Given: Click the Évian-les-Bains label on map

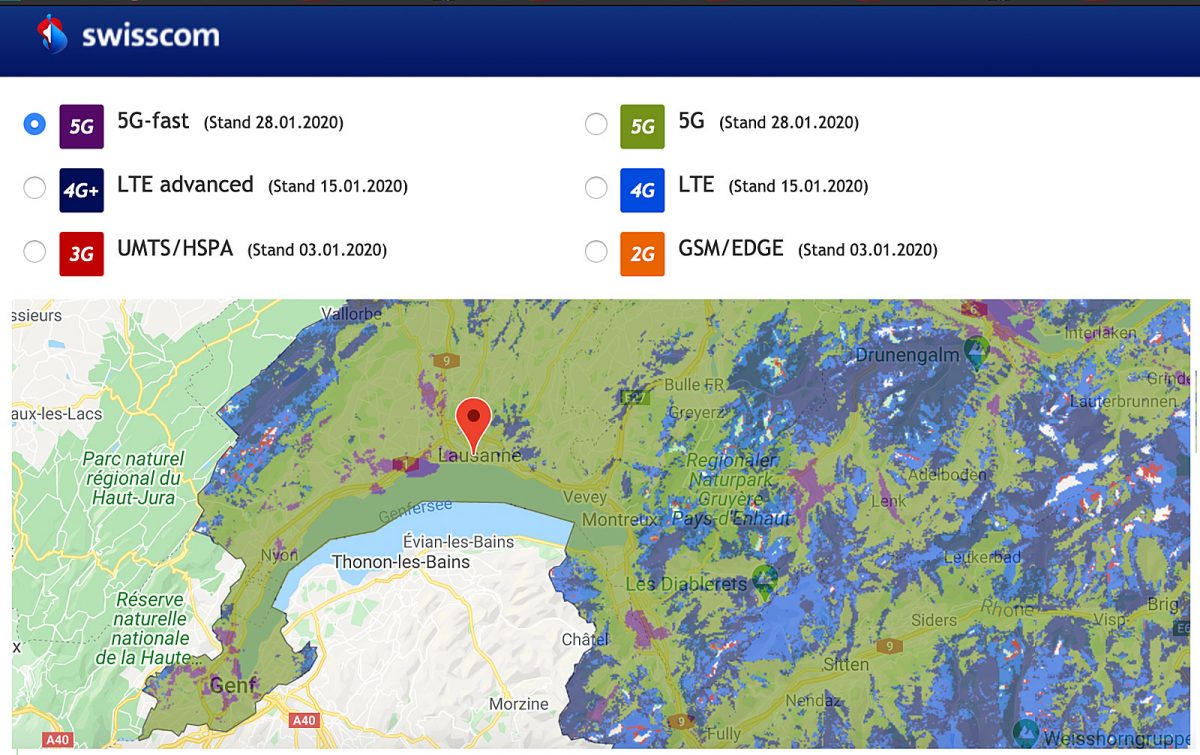Looking at the screenshot, I should [458, 542].
